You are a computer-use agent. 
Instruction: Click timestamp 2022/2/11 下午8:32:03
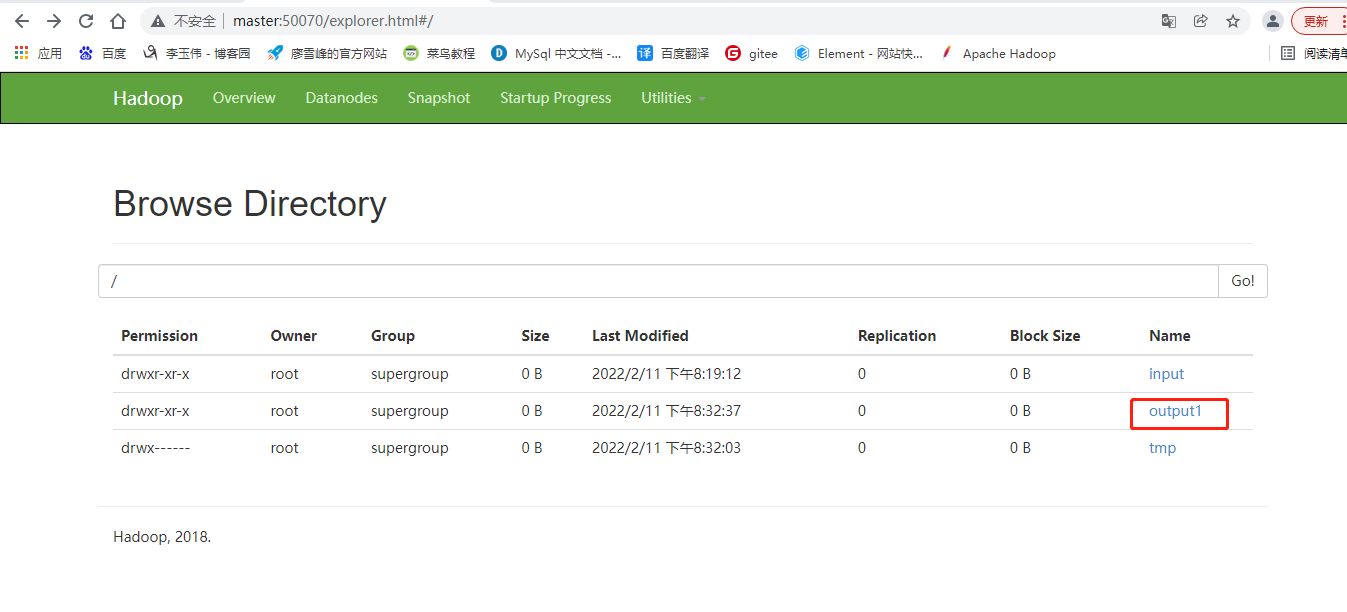pyautogui.click(x=666, y=448)
